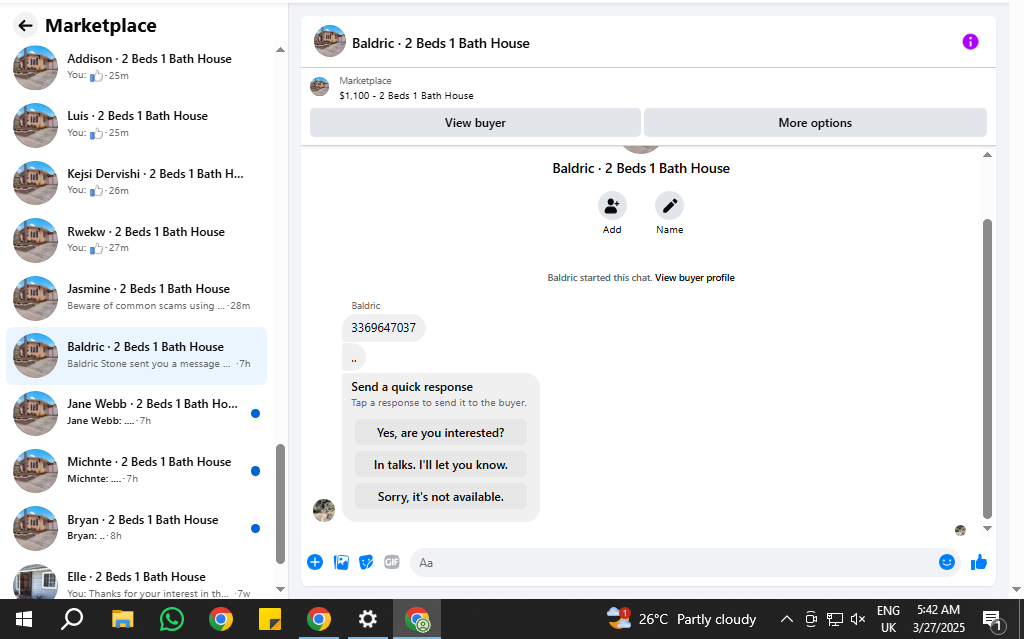The height and width of the screenshot is (639, 1024).
Task: Click the chat panel vertical scrollbar
Action: [x=987, y=369]
